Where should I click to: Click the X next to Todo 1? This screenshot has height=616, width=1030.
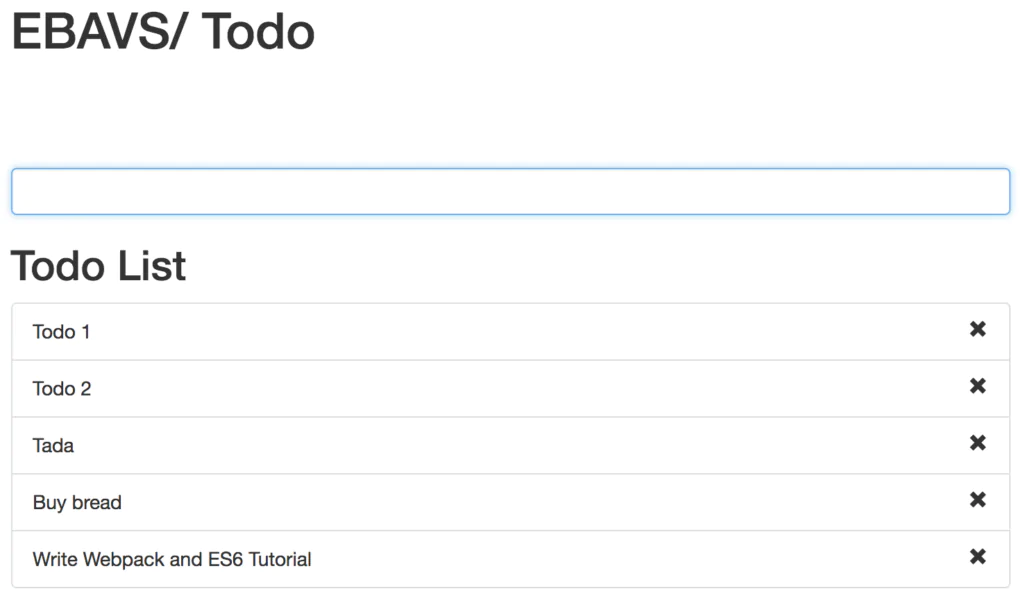[977, 331]
